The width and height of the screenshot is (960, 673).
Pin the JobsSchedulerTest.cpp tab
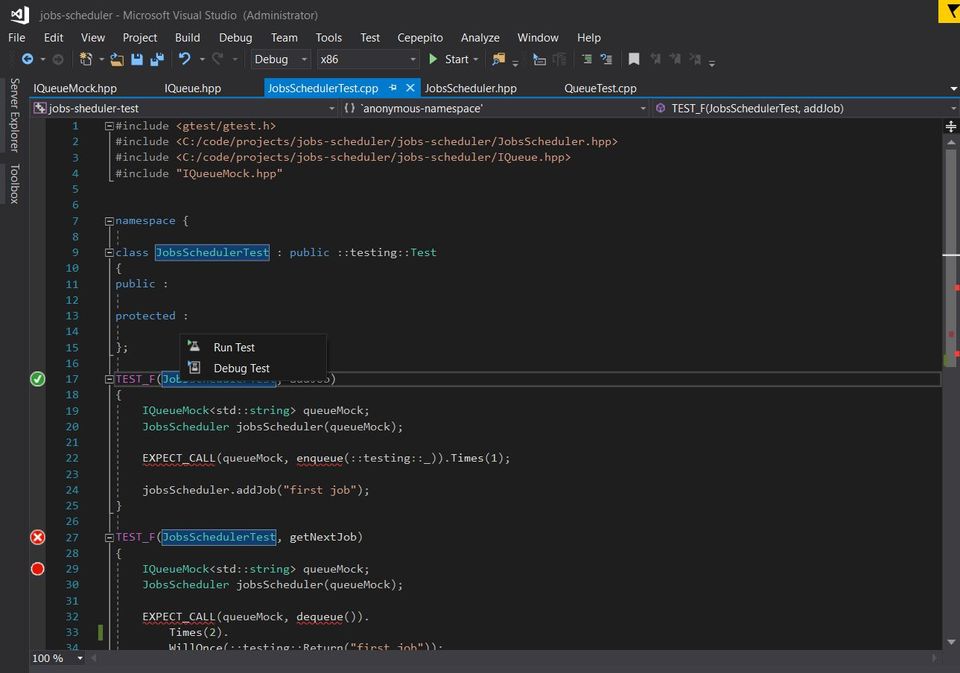[x=393, y=88]
